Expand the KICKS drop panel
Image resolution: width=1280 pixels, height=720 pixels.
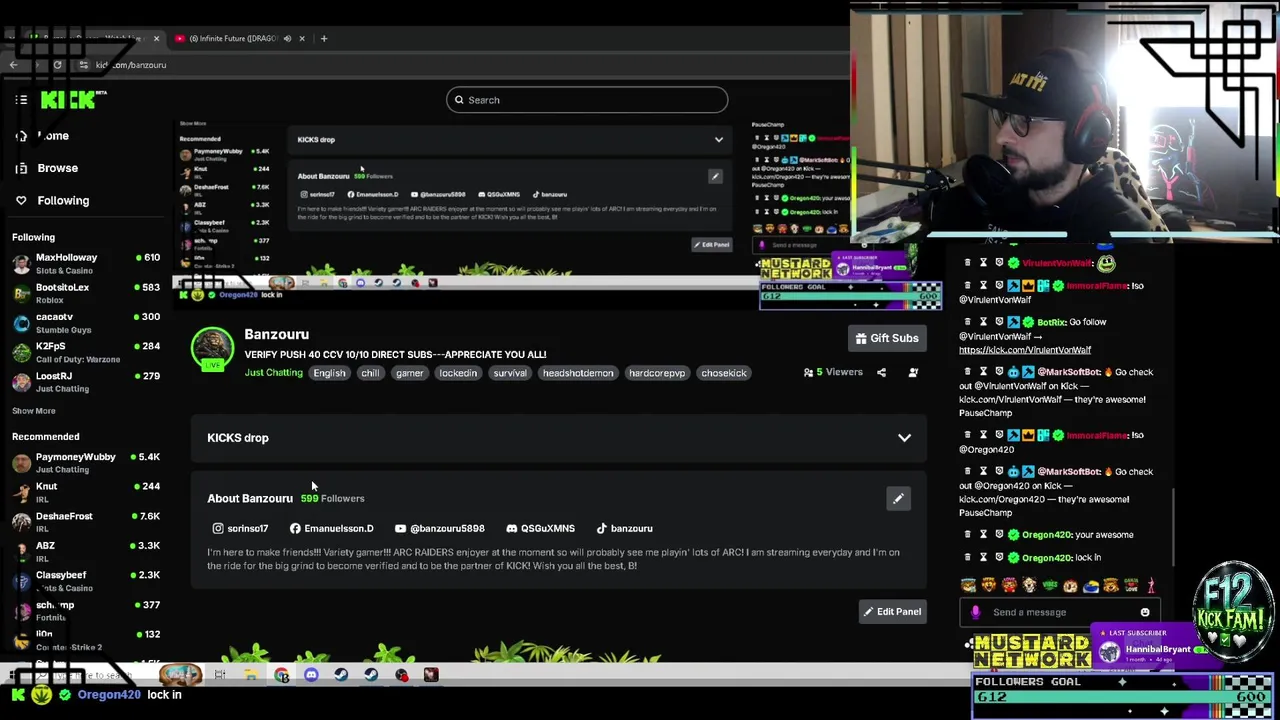[x=904, y=438]
